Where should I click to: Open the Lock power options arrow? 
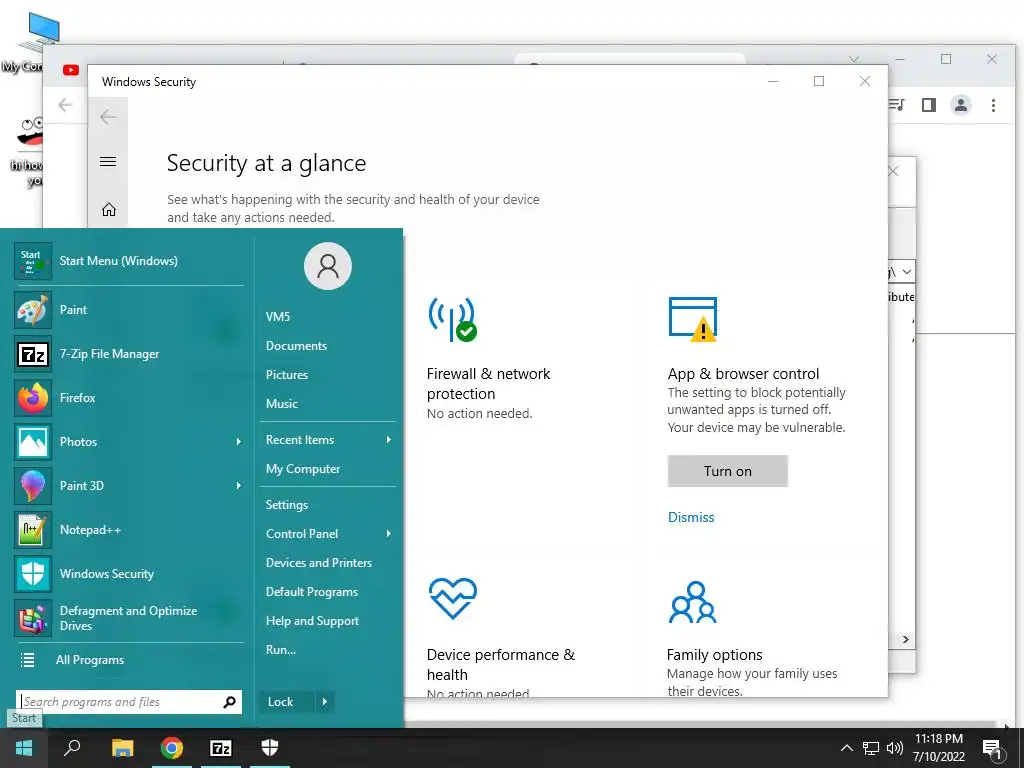point(325,702)
